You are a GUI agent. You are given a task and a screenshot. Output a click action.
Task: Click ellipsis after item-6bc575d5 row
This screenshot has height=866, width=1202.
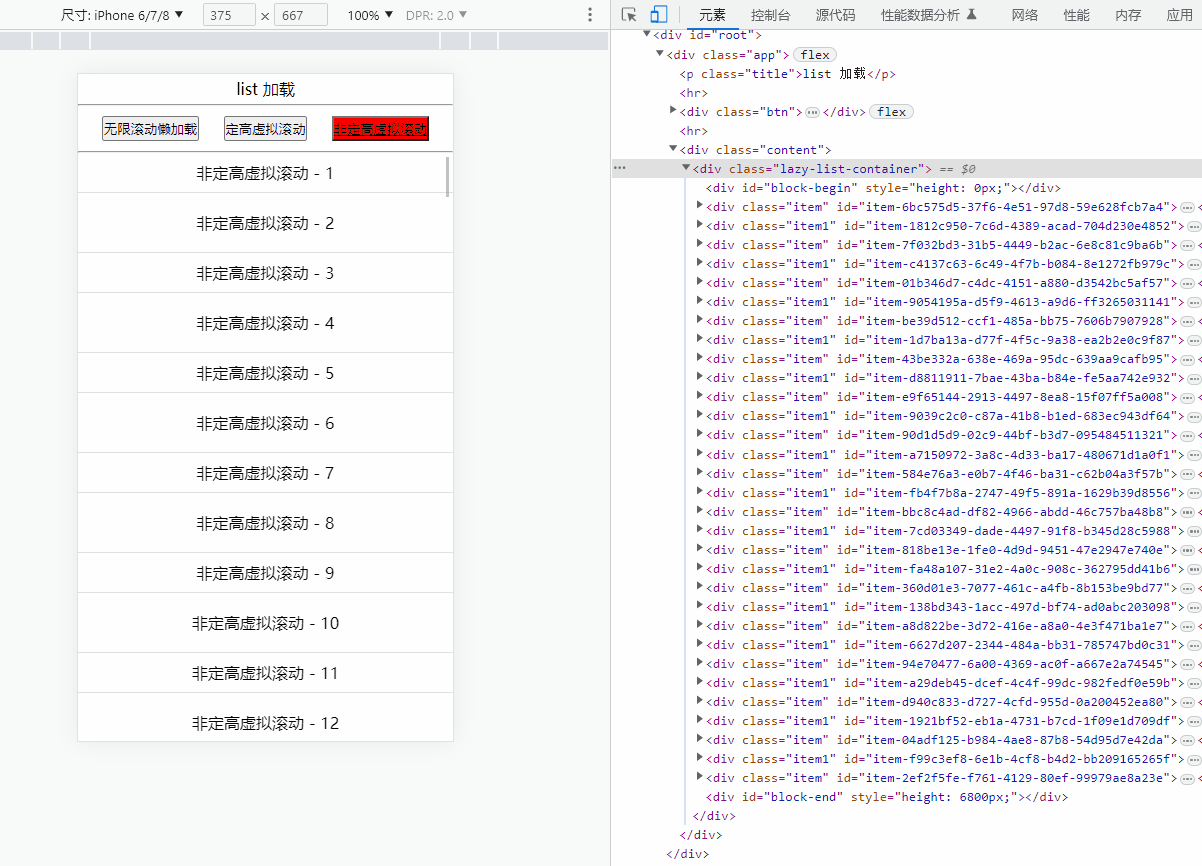click(1187, 207)
